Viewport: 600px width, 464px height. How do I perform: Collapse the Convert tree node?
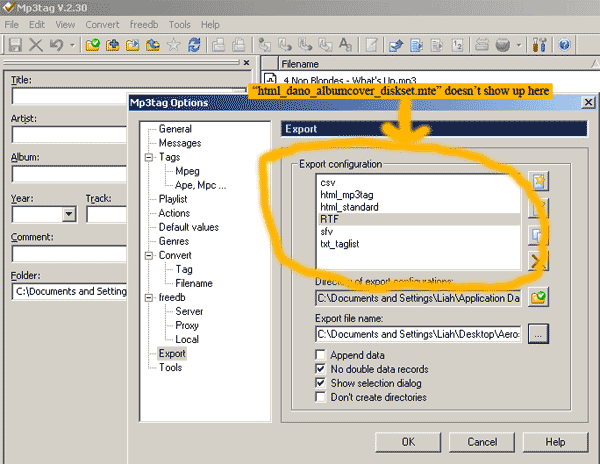tap(149, 256)
